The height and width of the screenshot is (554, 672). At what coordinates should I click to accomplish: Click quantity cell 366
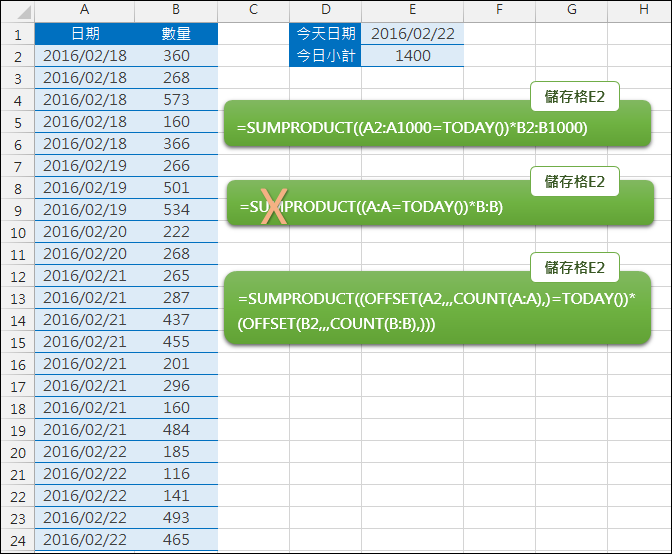coord(176,144)
